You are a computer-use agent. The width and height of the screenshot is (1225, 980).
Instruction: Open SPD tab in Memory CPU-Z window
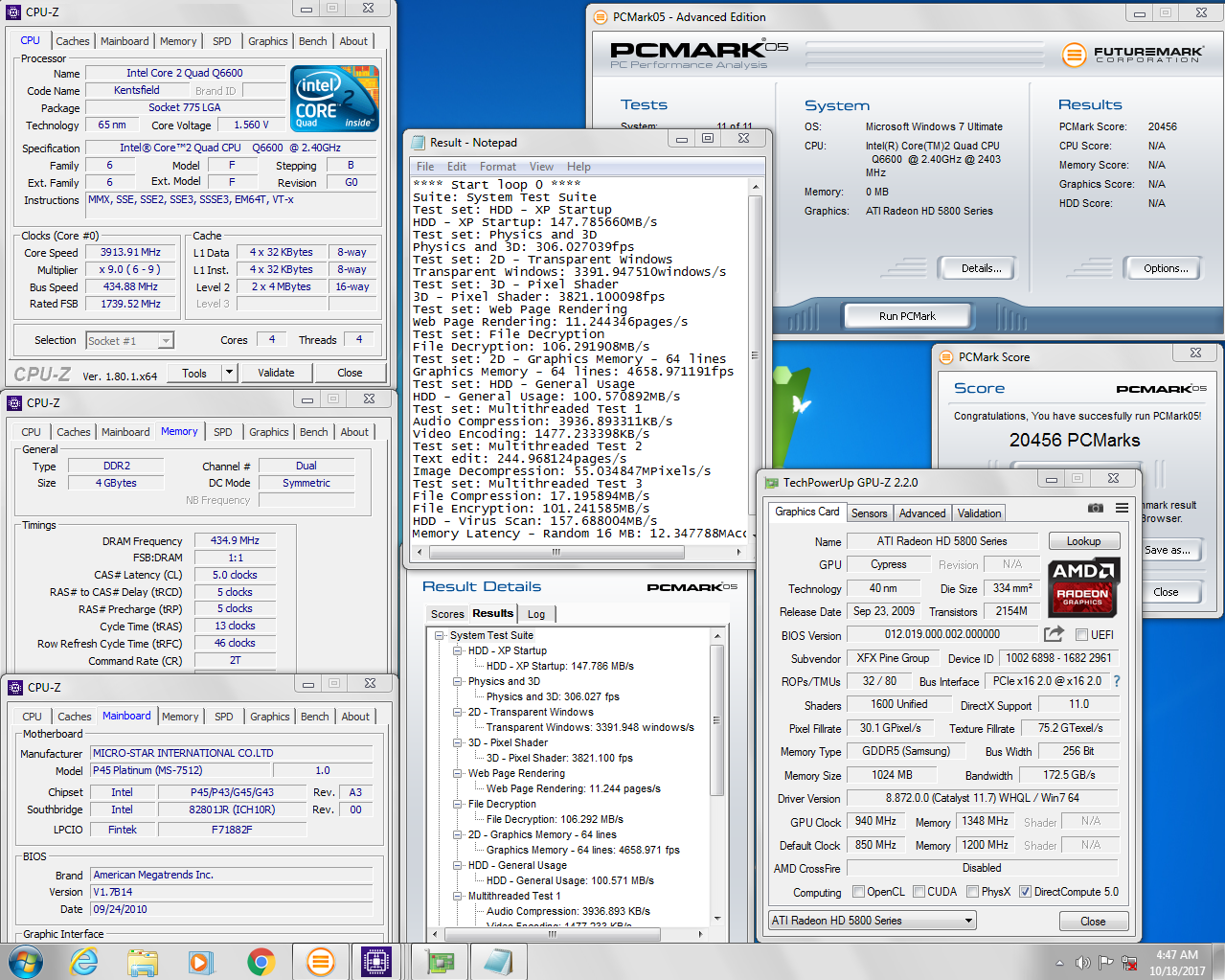click(x=222, y=432)
